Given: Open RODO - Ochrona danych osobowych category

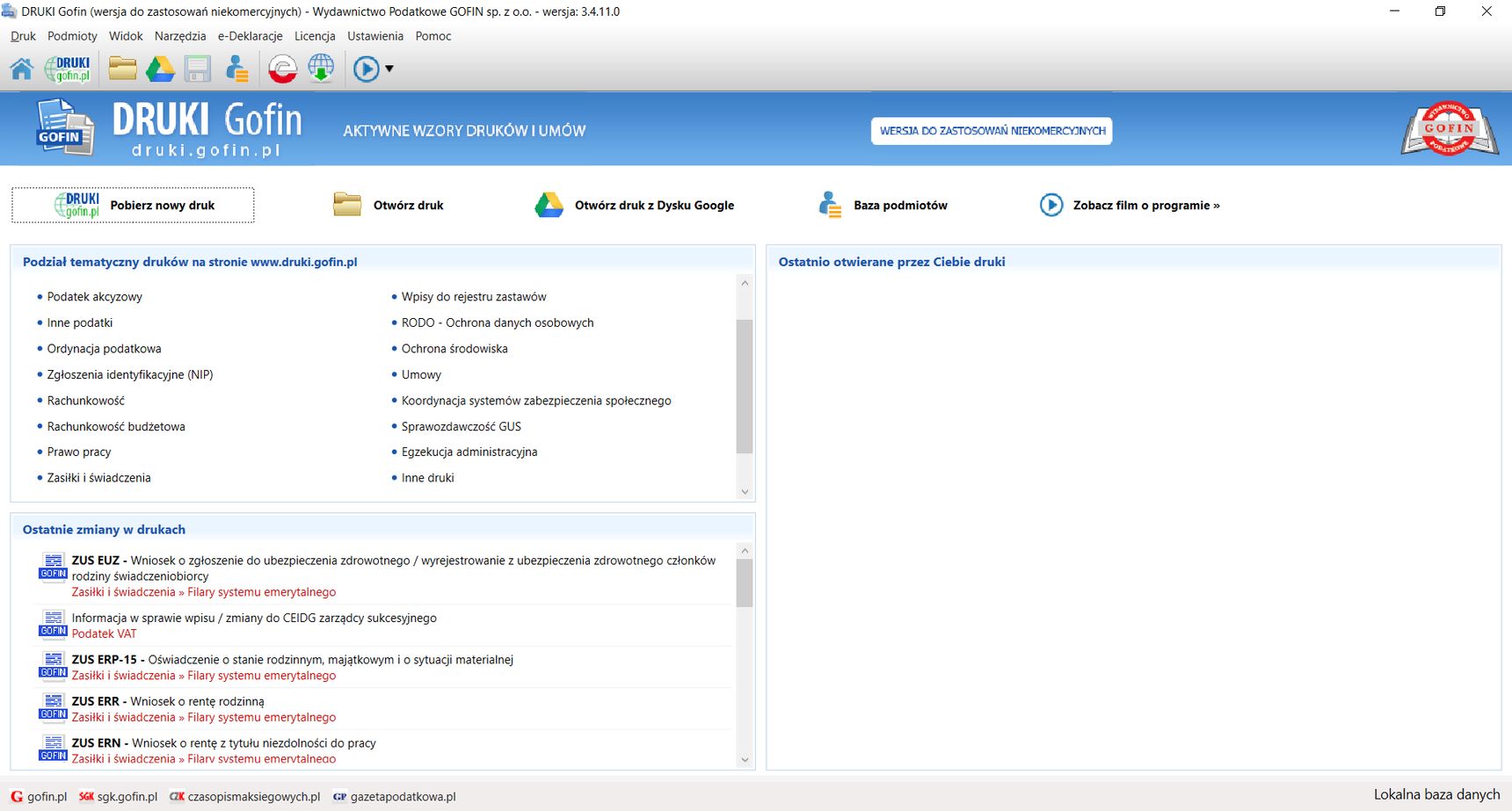Looking at the screenshot, I should (498, 322).
